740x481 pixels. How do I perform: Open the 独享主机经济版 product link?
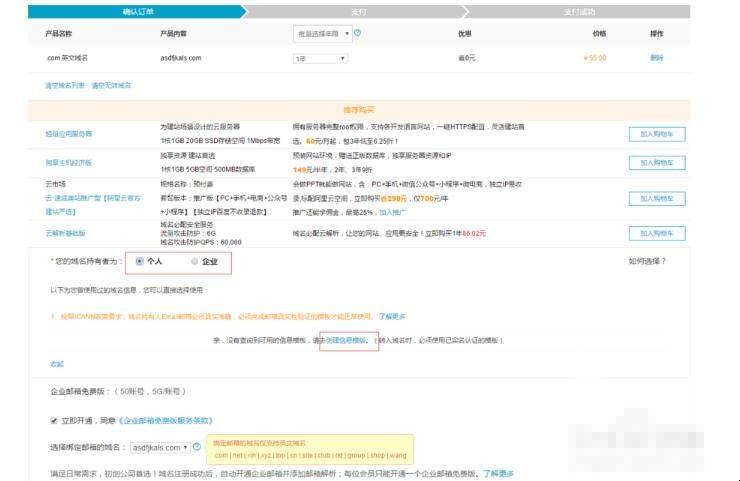tap(68, 162)
